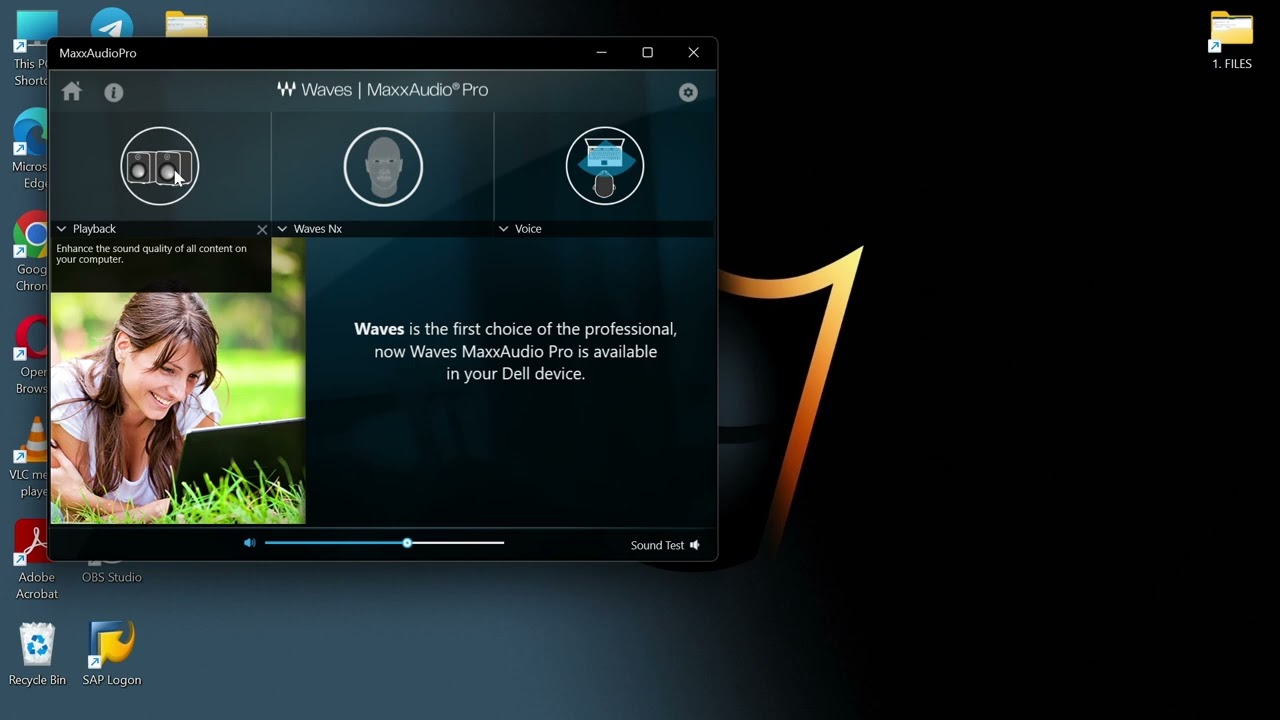Select the Voice laptop microphone icon
The height and width of the screenshot is (720, 1280).
[605, 166]
